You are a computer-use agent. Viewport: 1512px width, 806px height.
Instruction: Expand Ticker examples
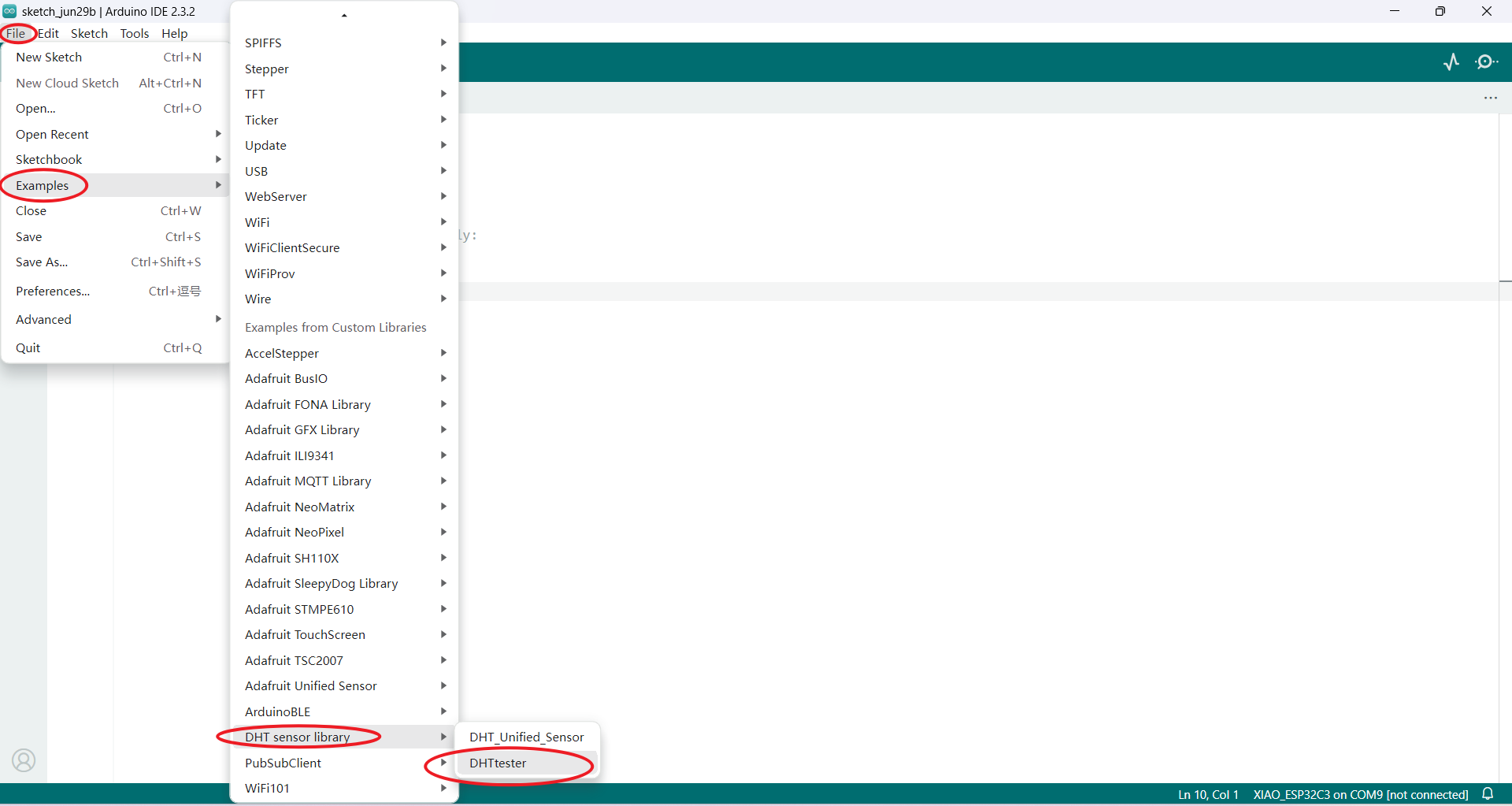pos(344,120)
